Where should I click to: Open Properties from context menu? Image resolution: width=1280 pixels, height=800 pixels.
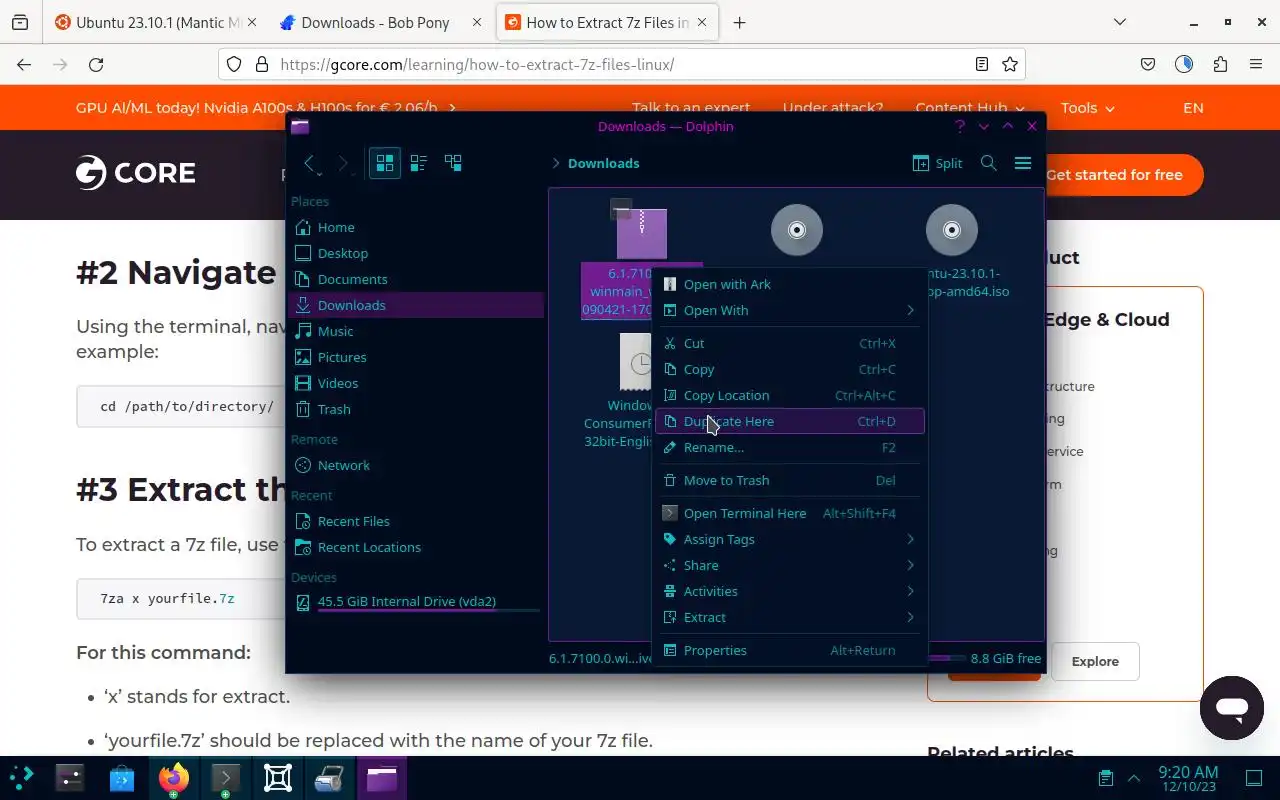pyautogui.click(x=790, y=650)
